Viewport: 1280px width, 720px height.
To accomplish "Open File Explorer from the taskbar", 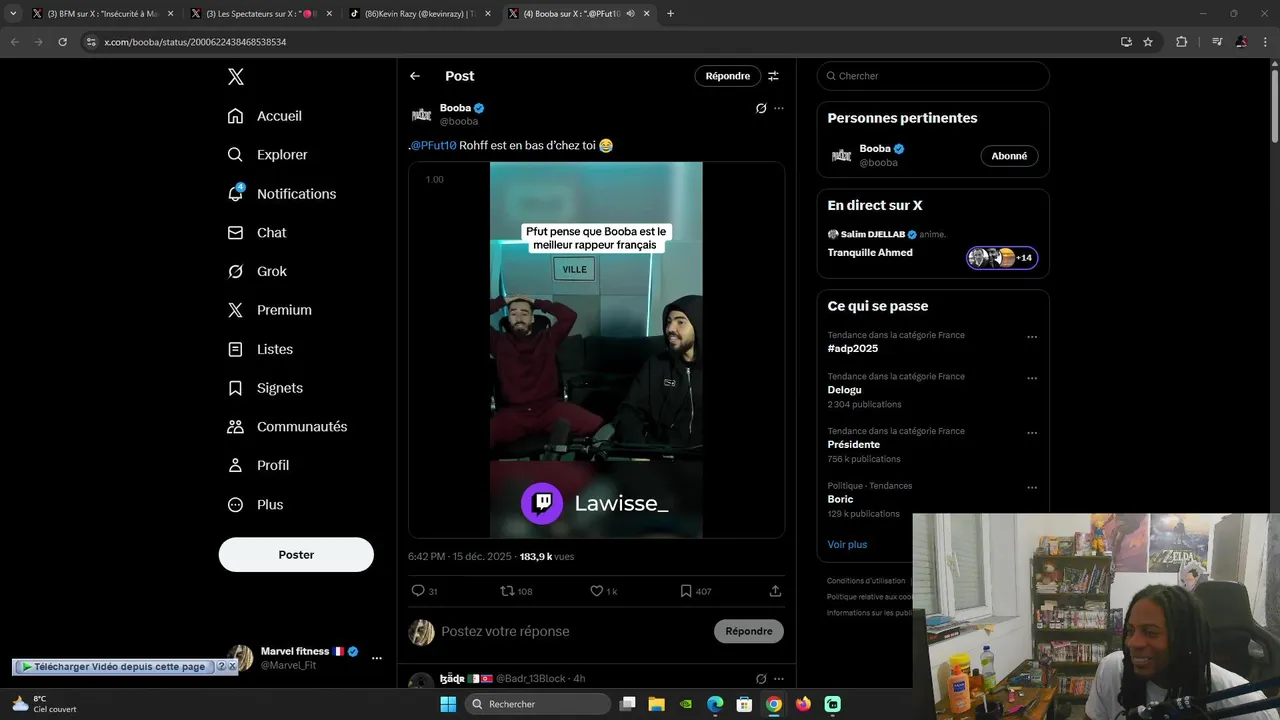I will point(656,704).
